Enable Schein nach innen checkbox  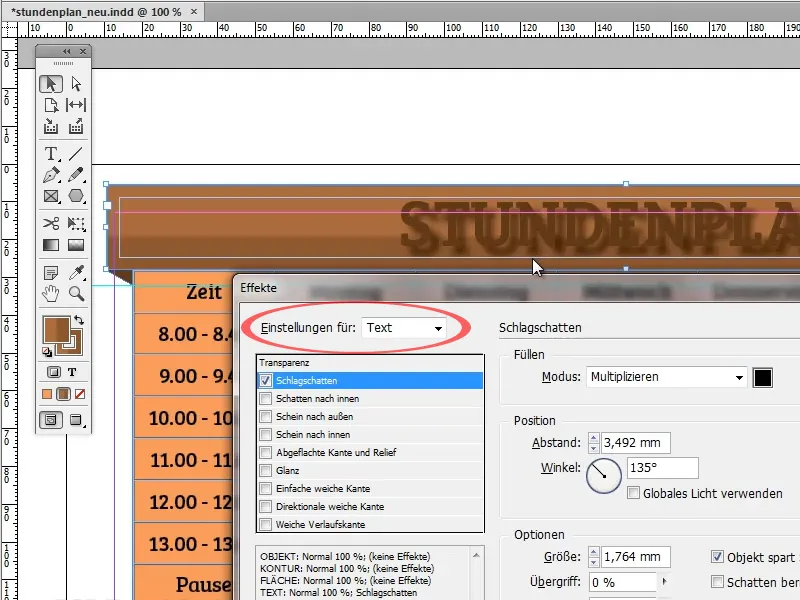pos(265,435)
